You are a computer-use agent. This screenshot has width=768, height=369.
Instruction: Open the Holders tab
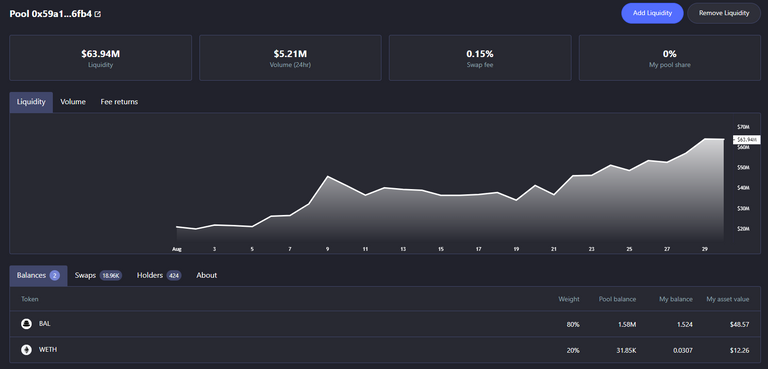[x=159, y=275]
